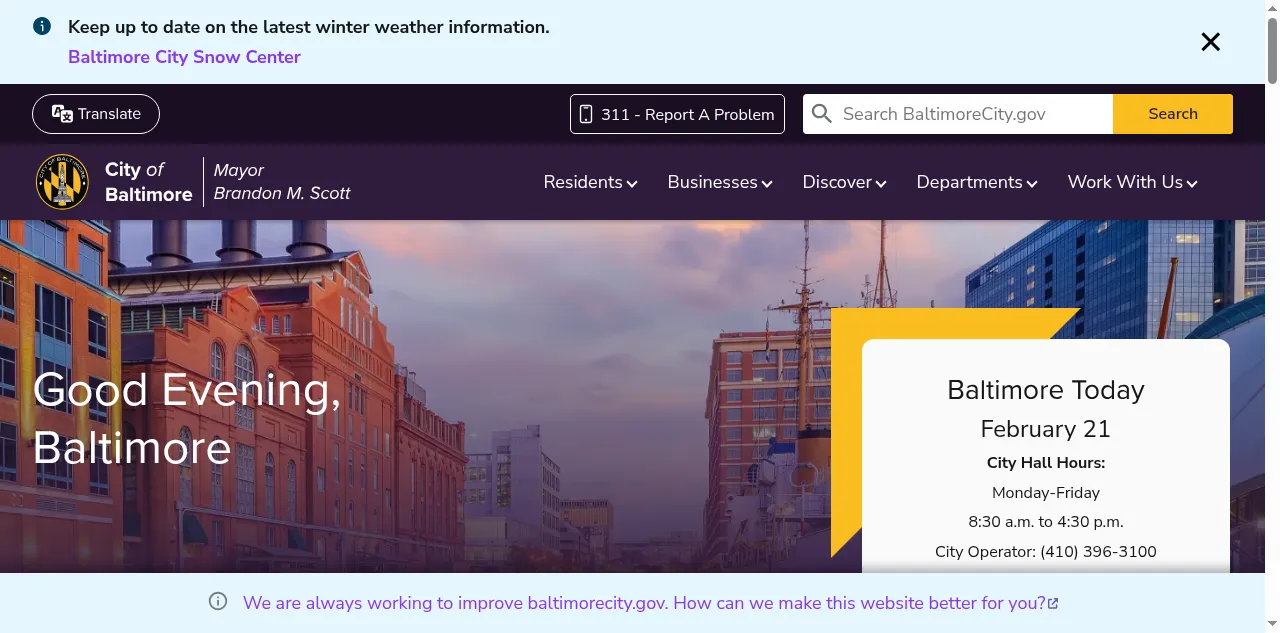Click the phone icon beside 311
This screenshot has height=633, width=1280.
[586, 114]
